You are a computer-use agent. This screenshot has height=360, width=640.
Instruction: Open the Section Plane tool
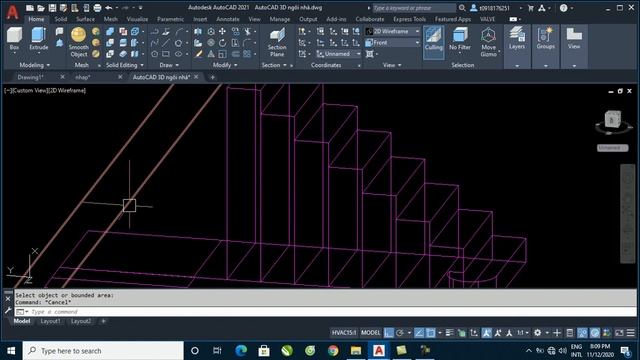pos(277,42)
